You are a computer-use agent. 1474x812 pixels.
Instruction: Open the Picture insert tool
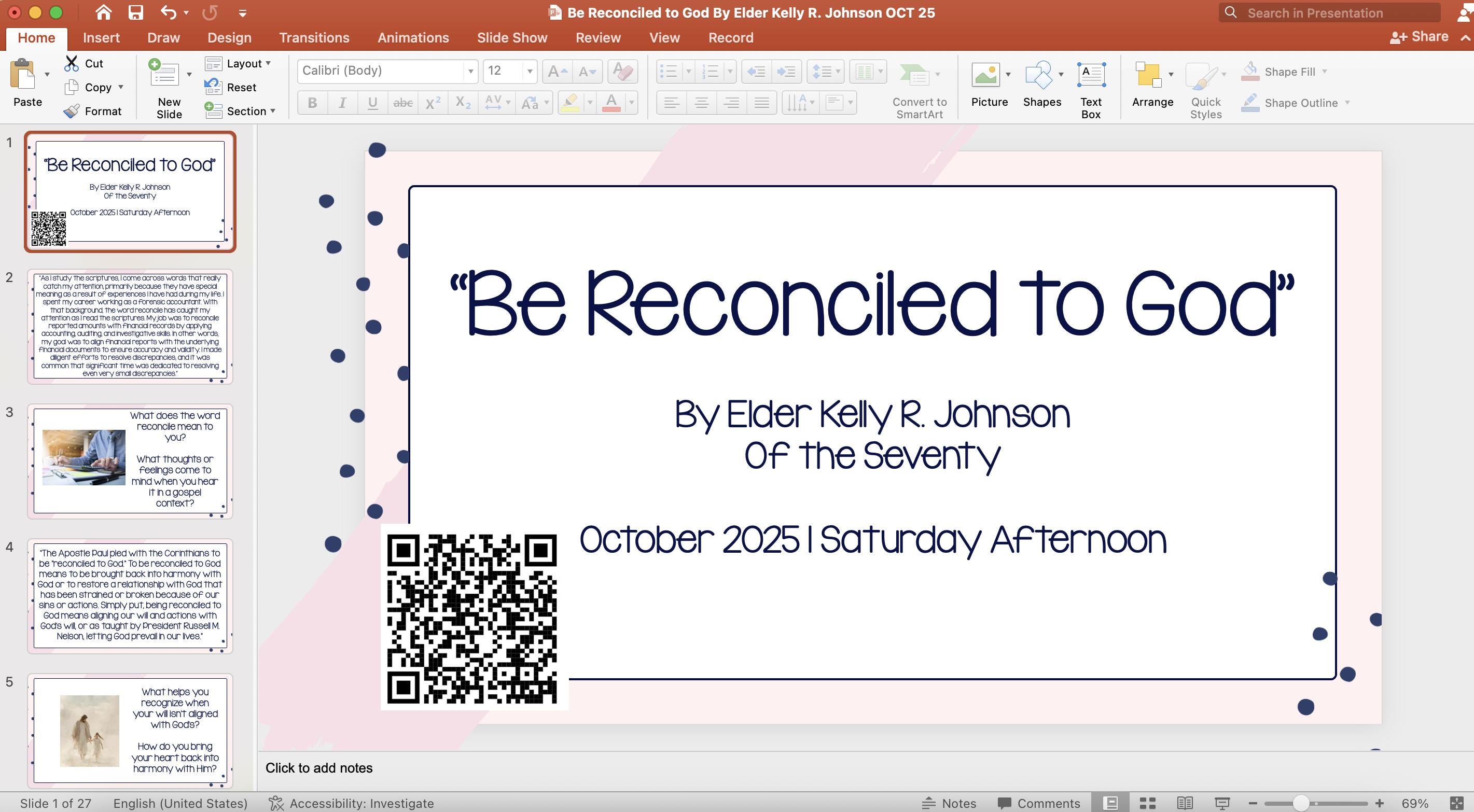click(x=986, y=74)
